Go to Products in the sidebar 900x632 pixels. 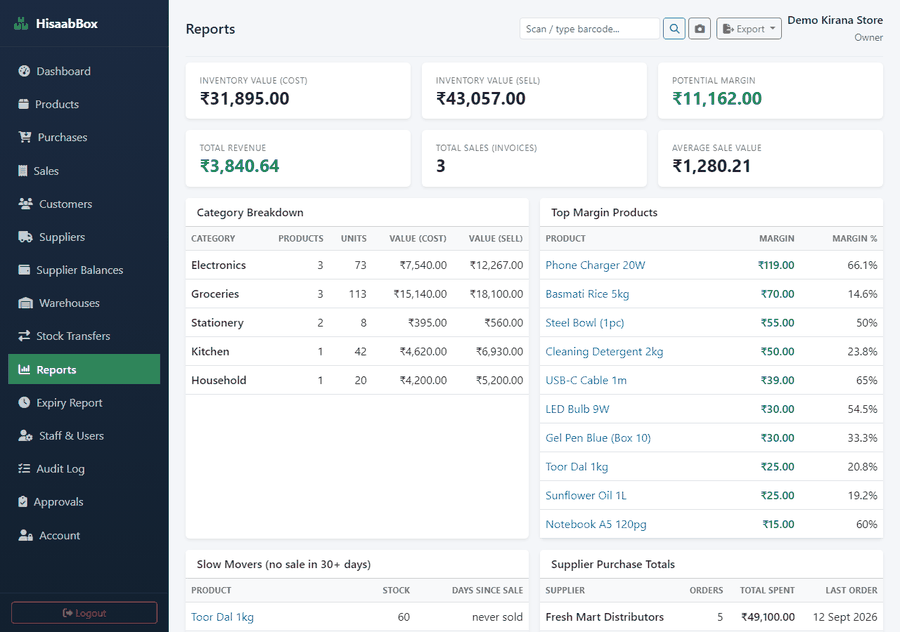coord(84,104)
